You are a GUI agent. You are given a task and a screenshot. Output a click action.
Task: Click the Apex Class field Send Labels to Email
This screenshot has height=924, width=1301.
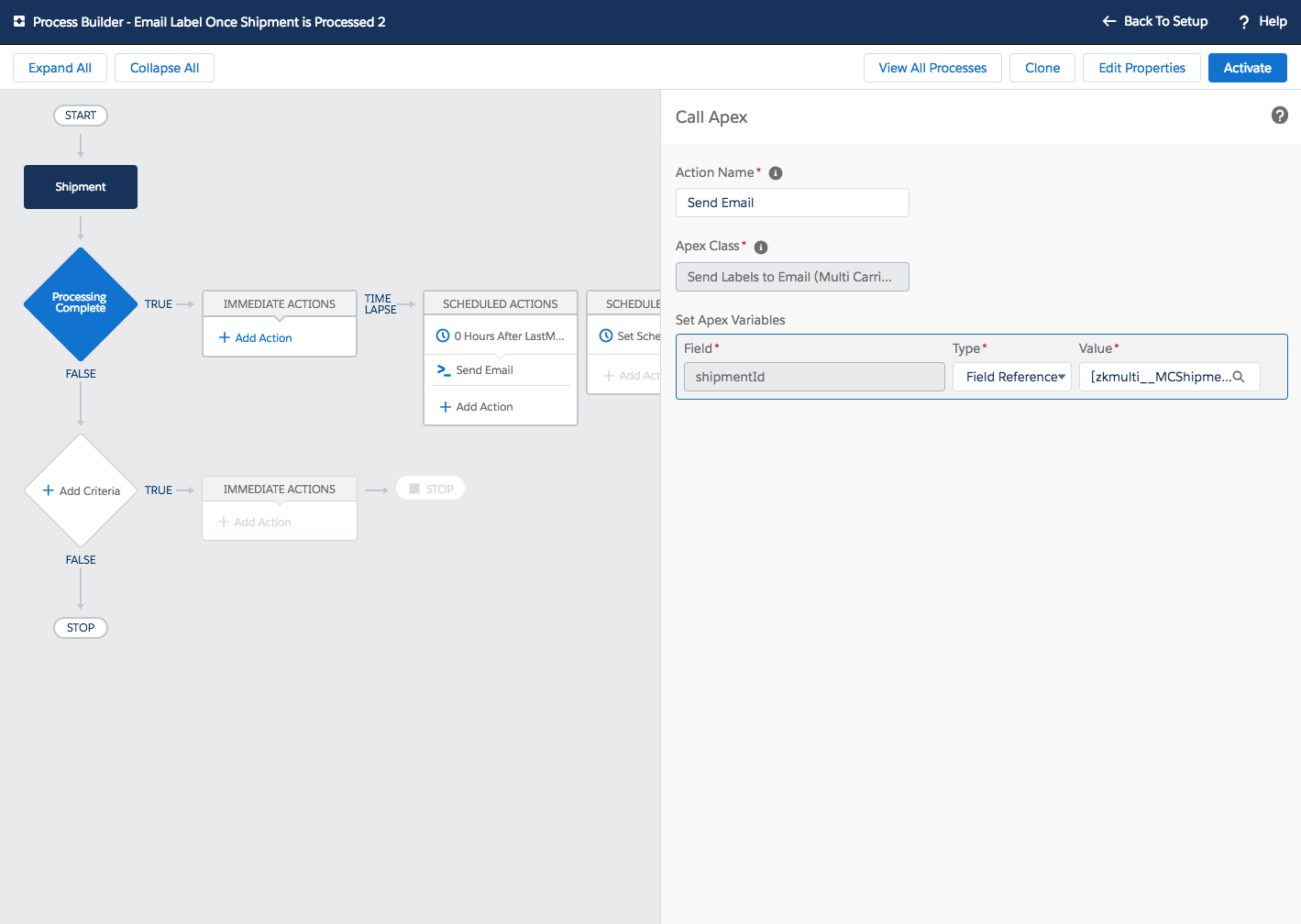point(792,277)
